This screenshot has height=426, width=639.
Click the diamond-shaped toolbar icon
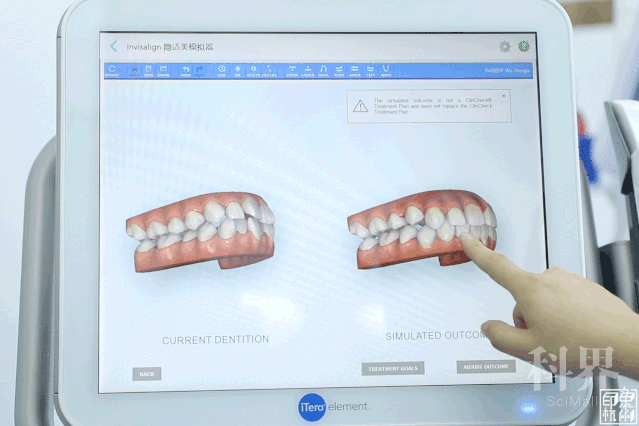238,71
